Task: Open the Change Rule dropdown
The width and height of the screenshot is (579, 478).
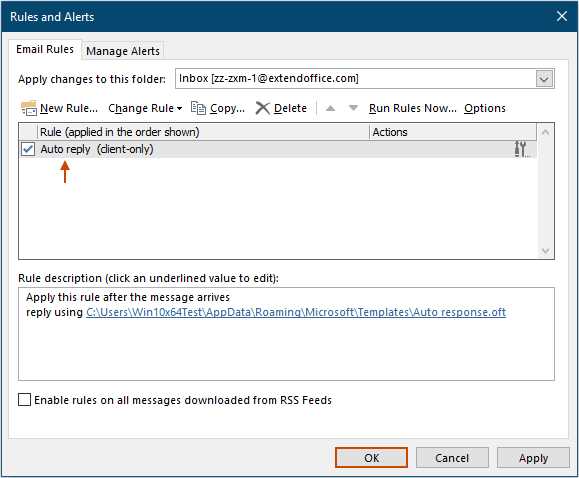Action: click(145, 108)
